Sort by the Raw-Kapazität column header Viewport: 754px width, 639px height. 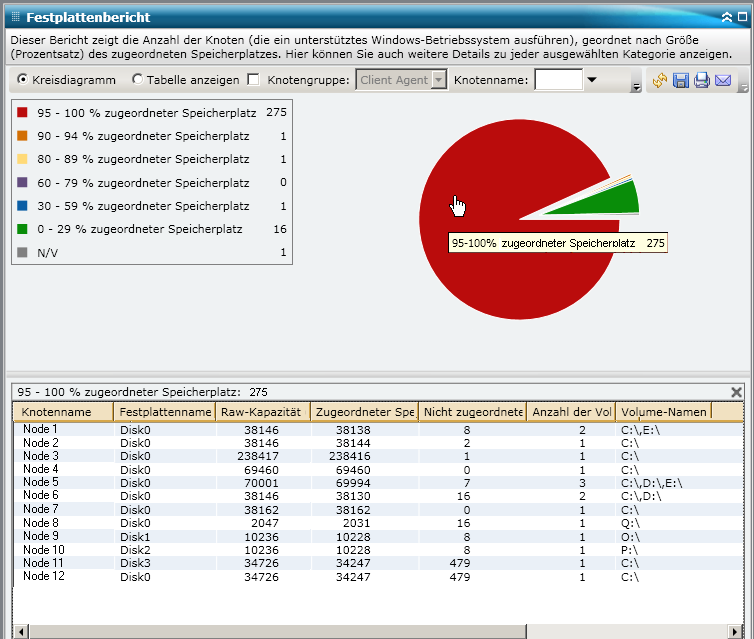(261, 412)
